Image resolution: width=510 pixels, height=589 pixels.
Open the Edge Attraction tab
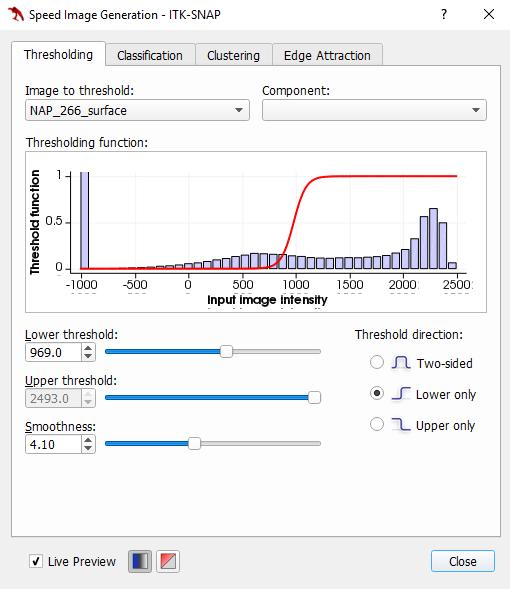327,56
